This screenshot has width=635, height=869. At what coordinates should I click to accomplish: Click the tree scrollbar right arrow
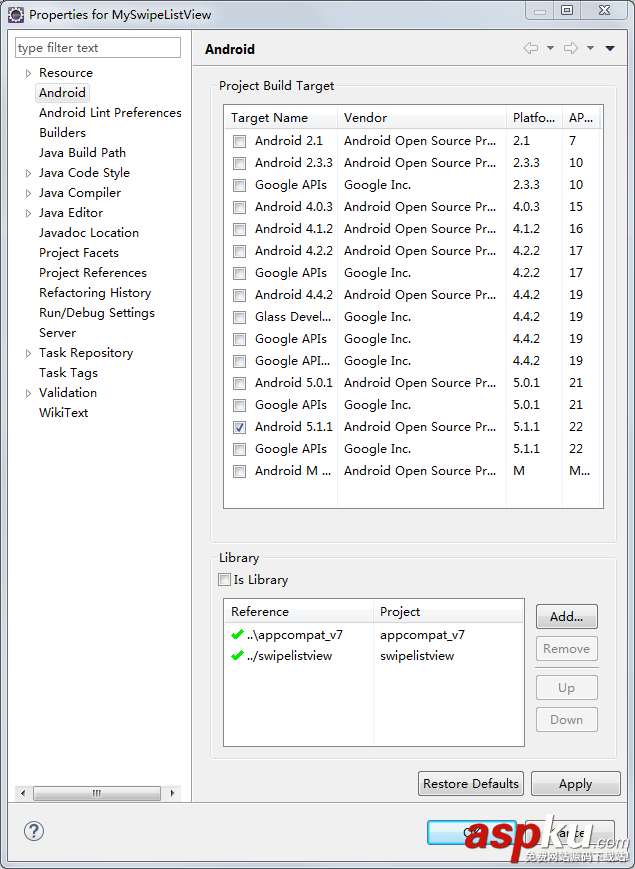pyautogui.click(x=172, y=793)
